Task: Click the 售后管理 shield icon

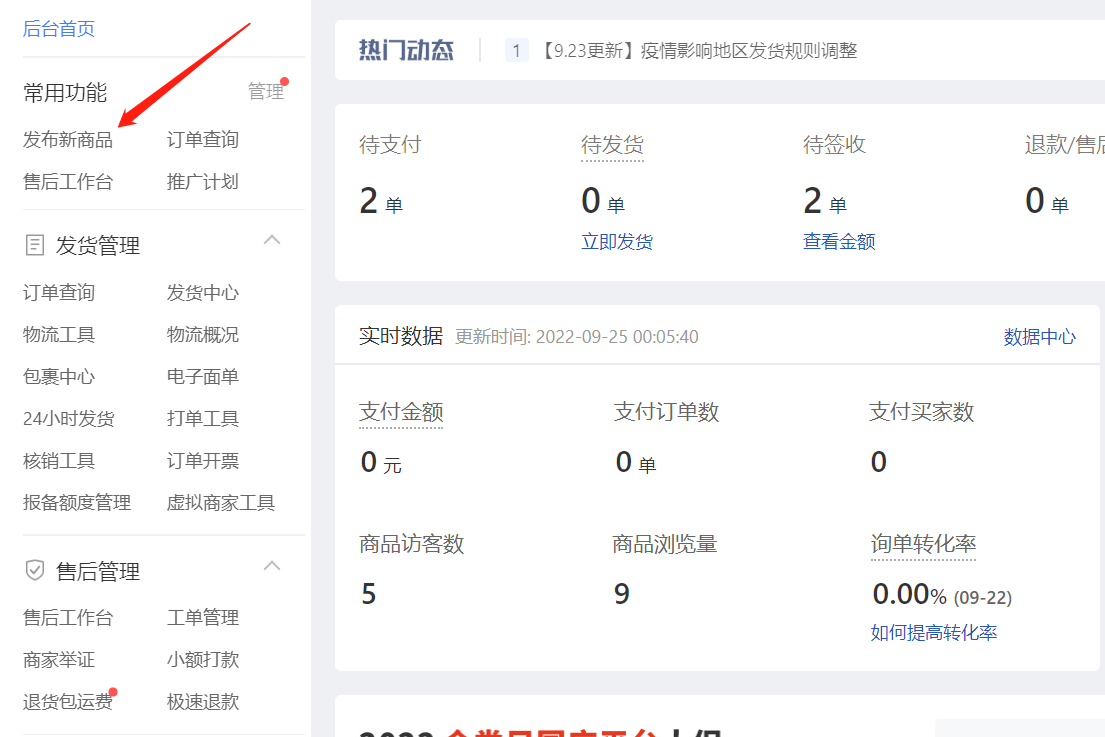Action: tap(35, 570)
